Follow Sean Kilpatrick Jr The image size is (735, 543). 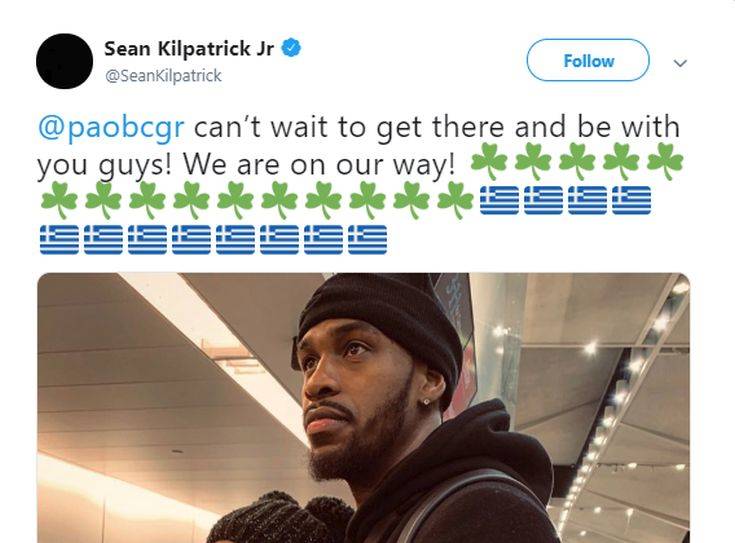[588, 60]
